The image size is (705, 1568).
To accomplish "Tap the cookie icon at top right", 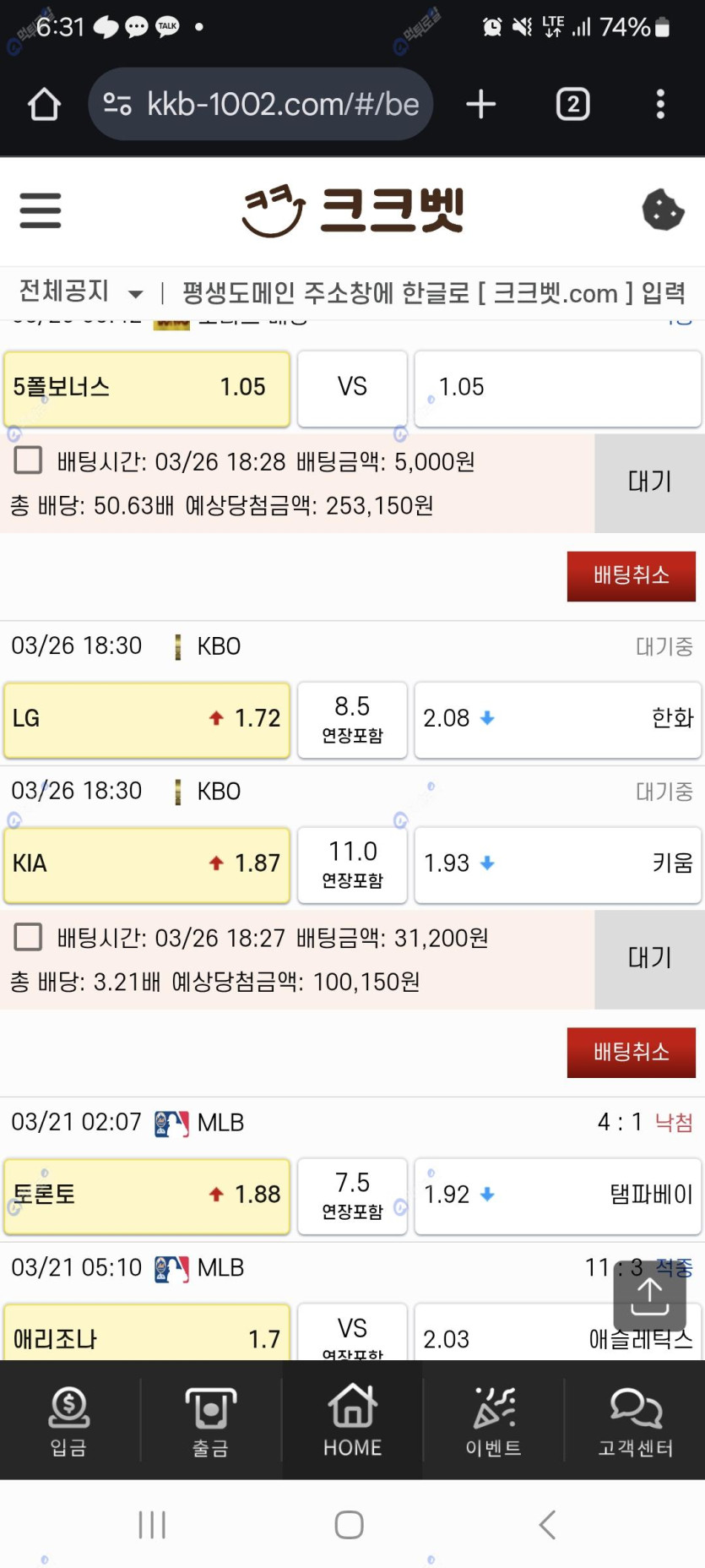I will point(663,210).
